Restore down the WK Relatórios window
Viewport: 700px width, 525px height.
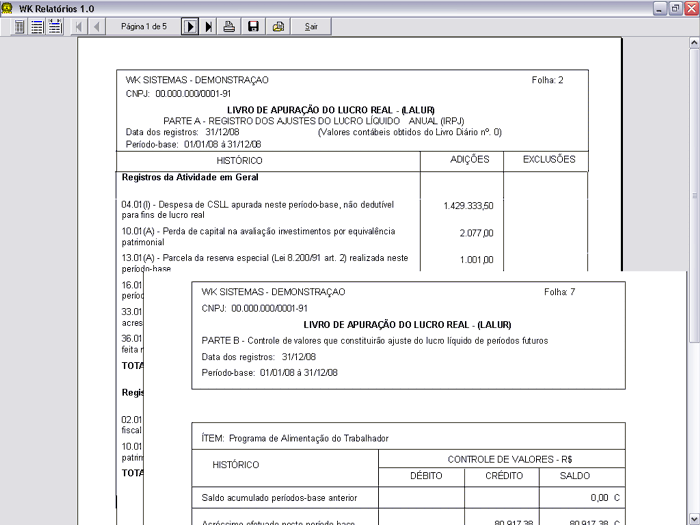click(x=675, y=8)
